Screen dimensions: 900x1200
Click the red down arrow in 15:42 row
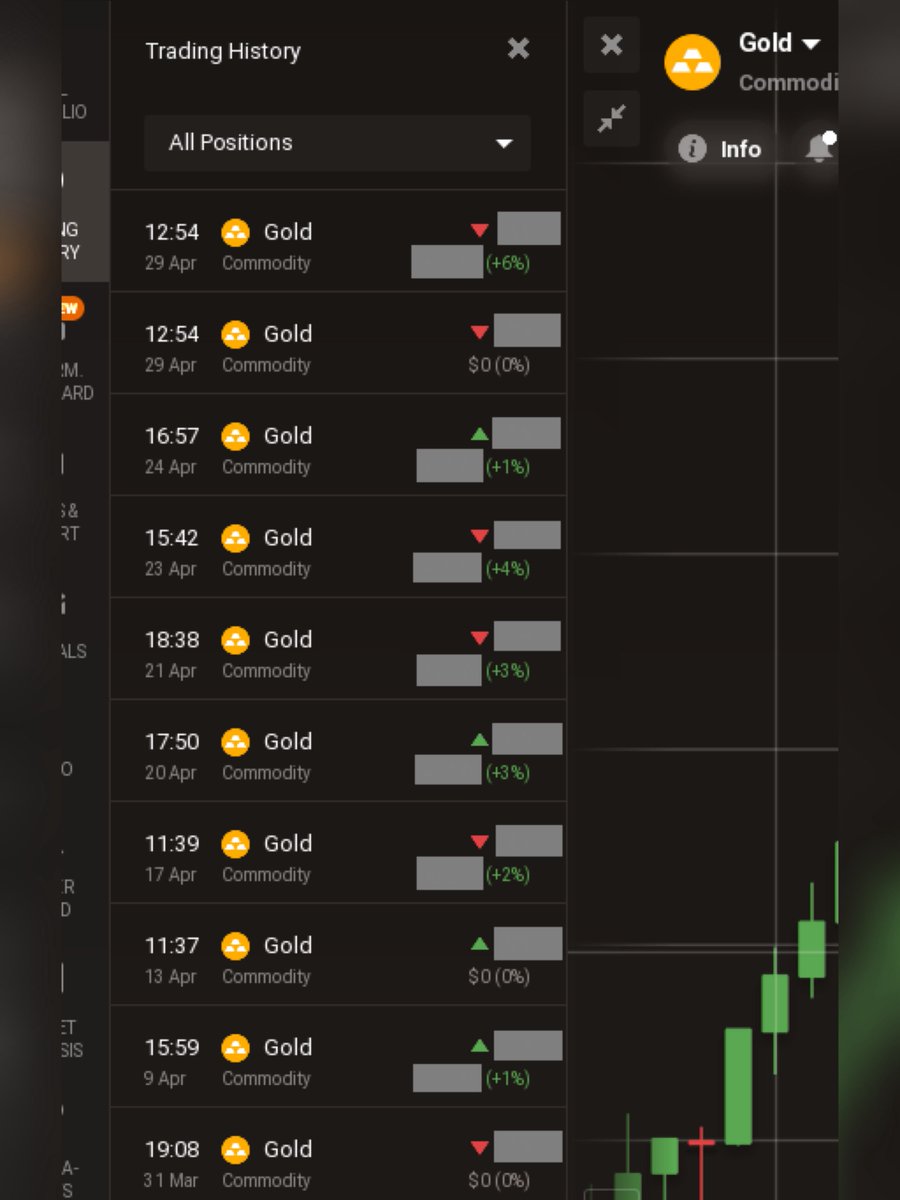coord(479,537)
